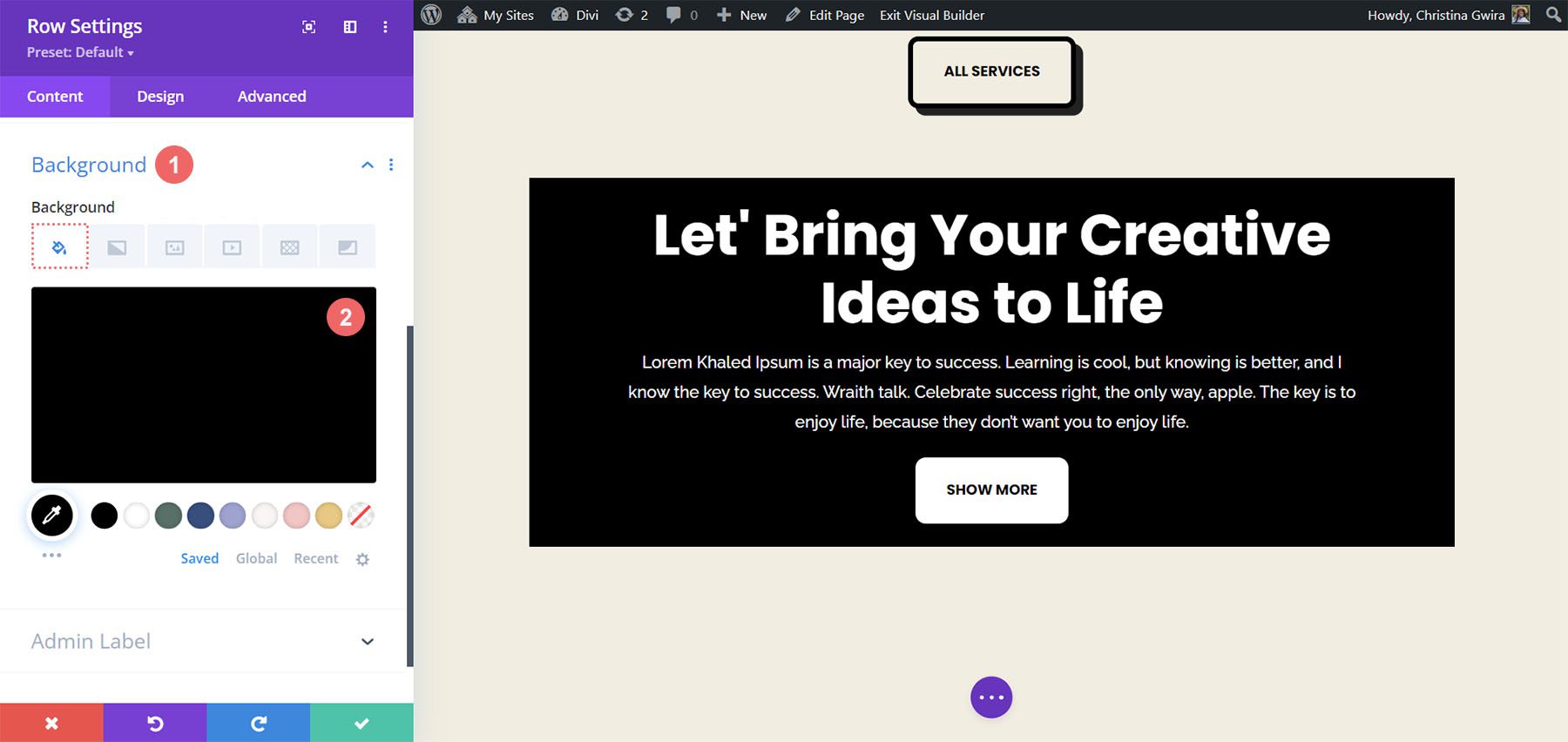
Task: Open Howdy, Christina Gwira account menu
Action: 1448,15
